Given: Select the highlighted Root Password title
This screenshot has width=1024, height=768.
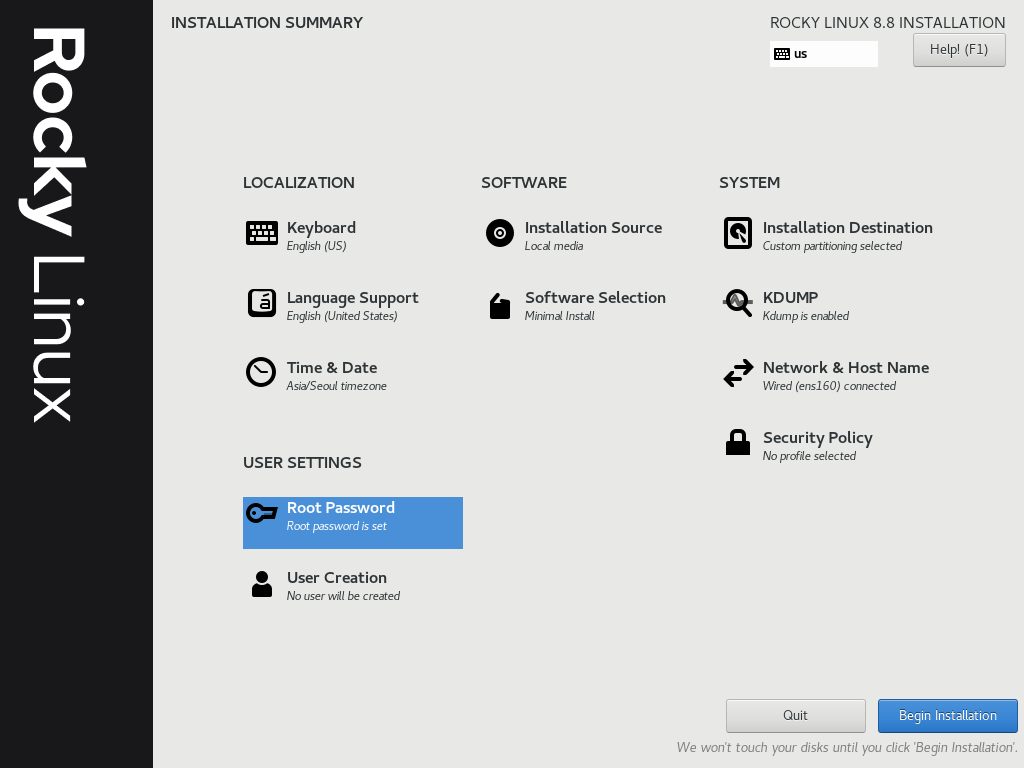Looking at the screenshot, I should pos(341,507).
